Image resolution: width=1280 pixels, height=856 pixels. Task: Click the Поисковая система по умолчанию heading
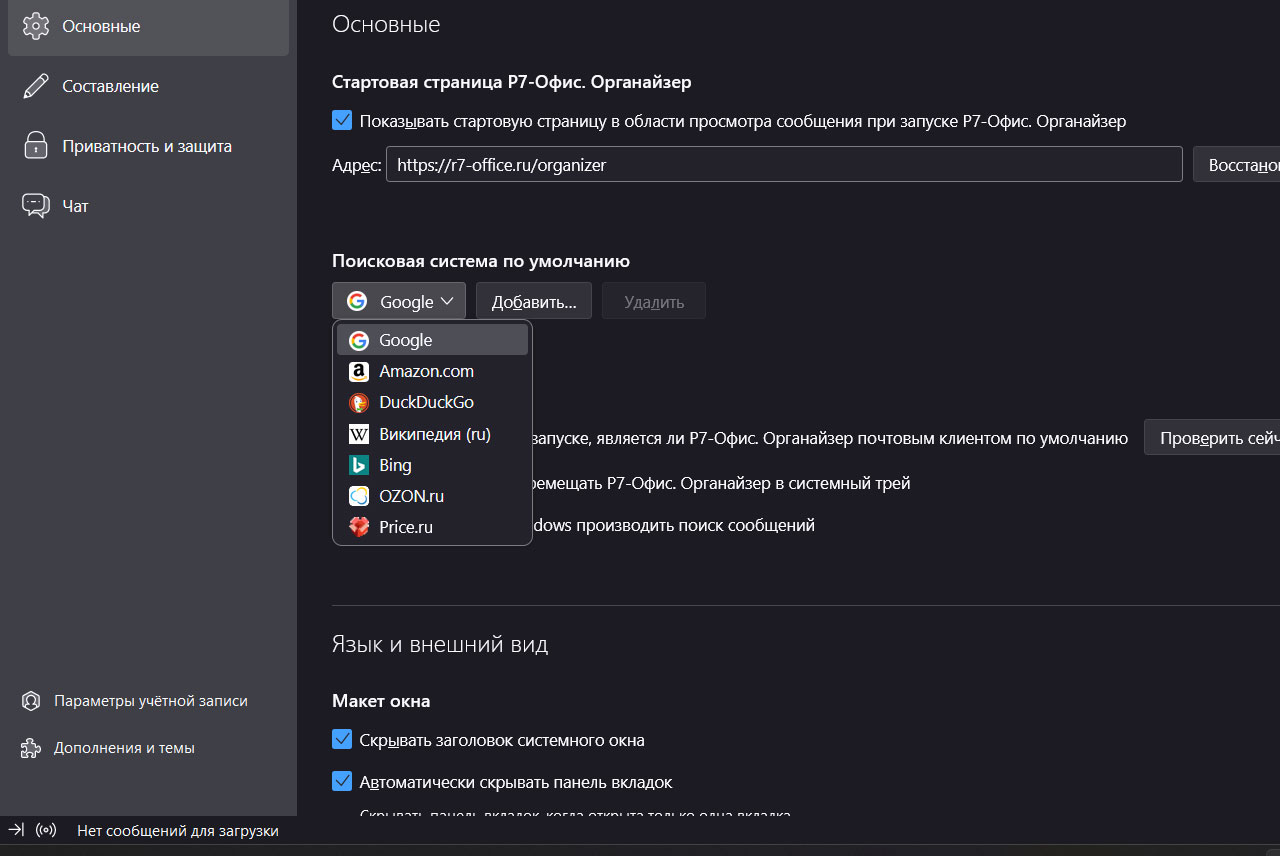pyautogui.click(x=481, y=261)
